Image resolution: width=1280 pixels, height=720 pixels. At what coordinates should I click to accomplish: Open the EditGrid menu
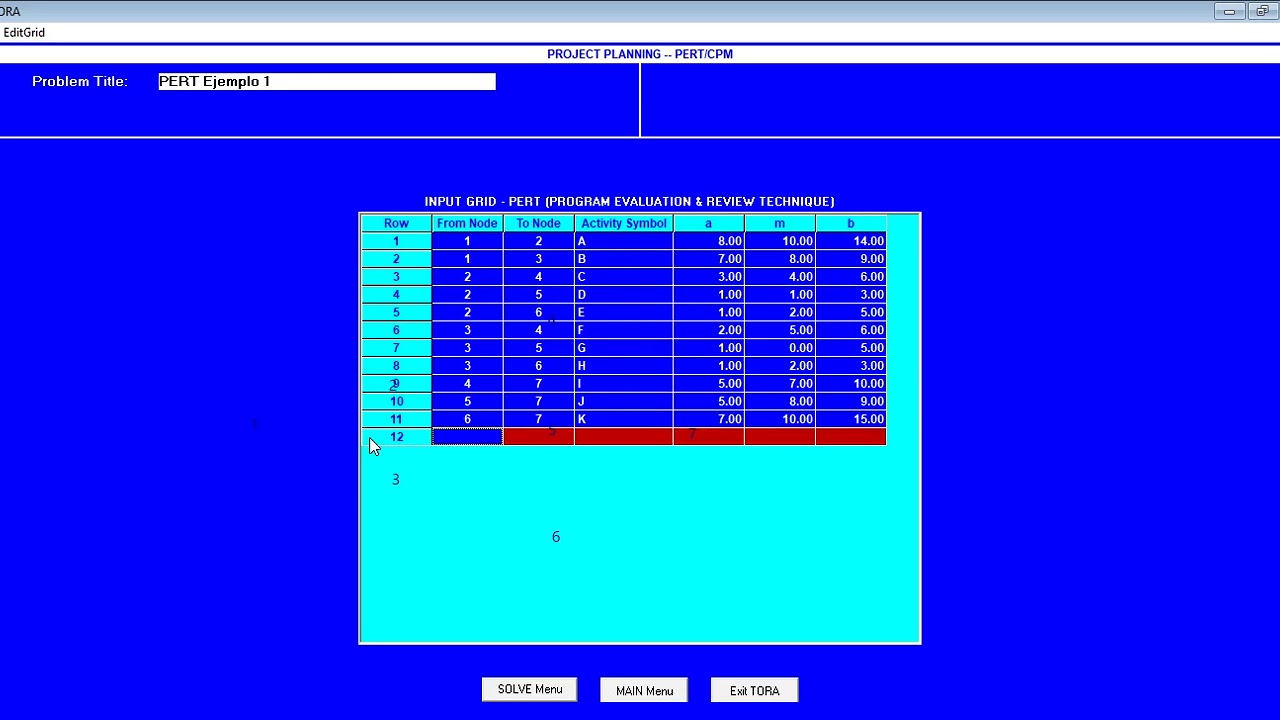click(24, 32)
